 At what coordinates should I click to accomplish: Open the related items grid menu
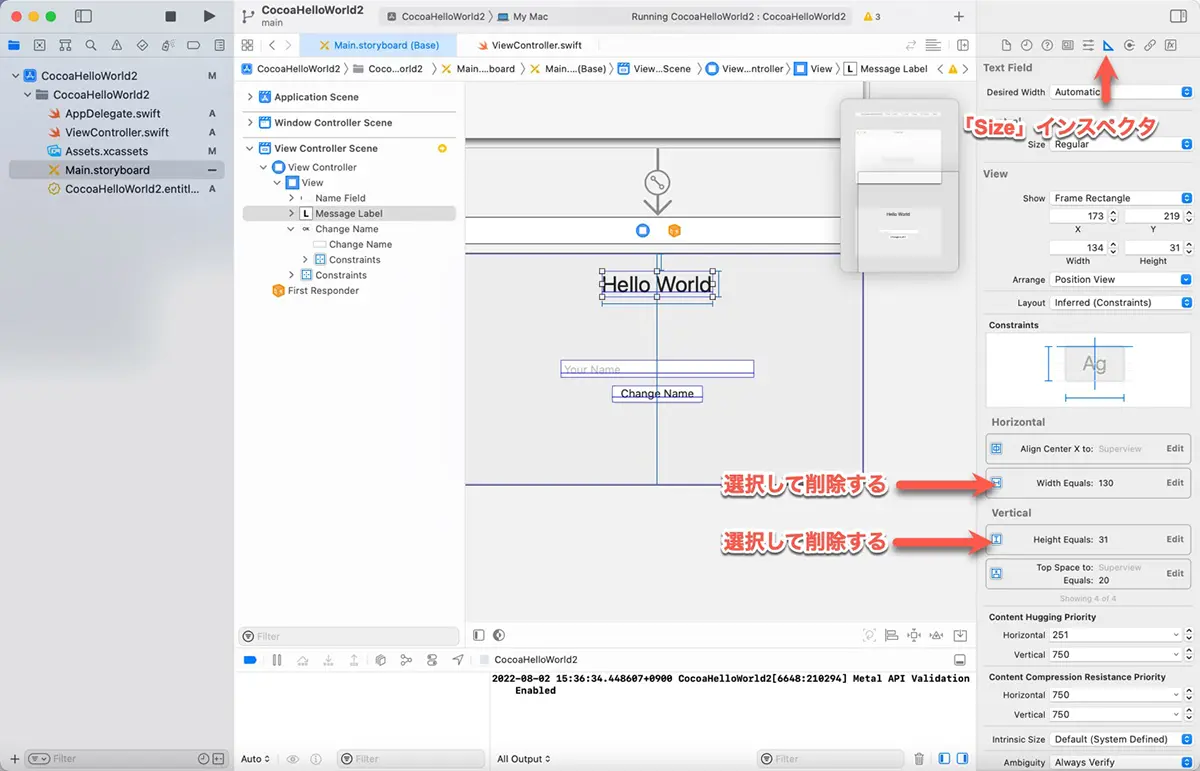246,45
